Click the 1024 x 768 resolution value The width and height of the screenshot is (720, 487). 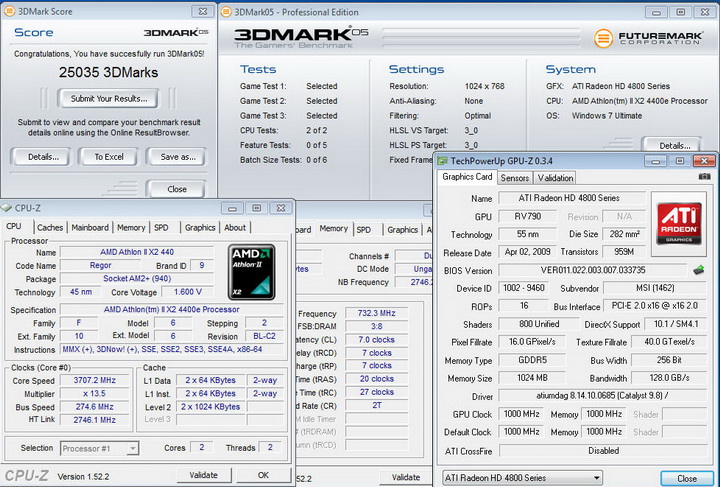pos(484,86)
